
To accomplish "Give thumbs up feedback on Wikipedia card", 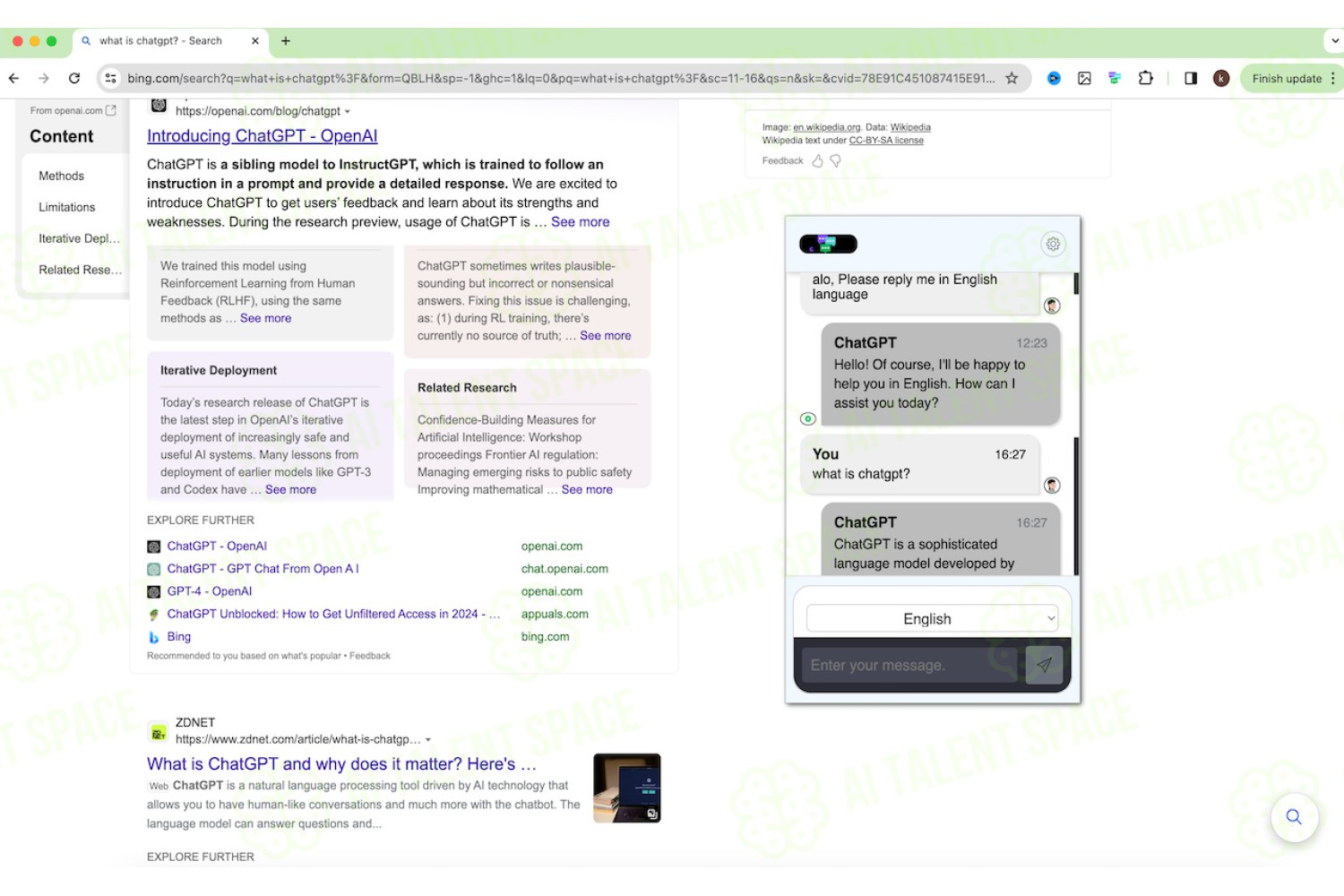I will [x=817, y=161].
